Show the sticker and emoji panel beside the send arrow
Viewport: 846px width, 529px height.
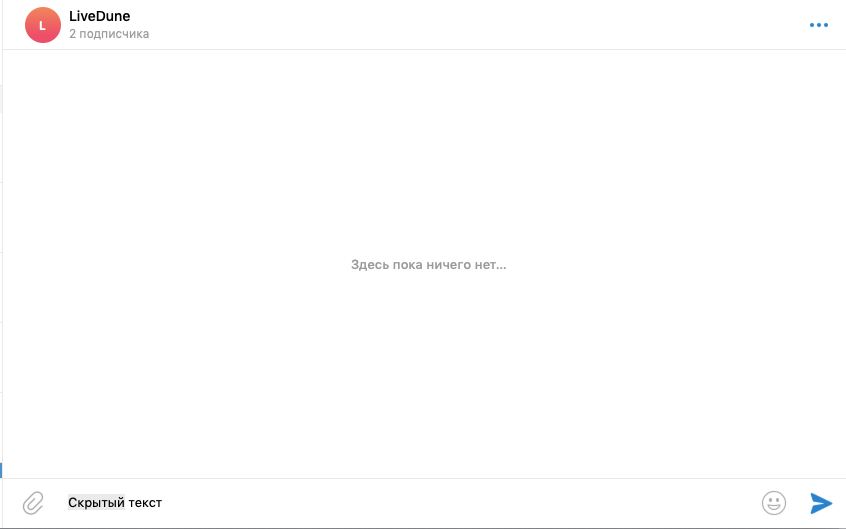pyautogui.click(x=774, y=503)
